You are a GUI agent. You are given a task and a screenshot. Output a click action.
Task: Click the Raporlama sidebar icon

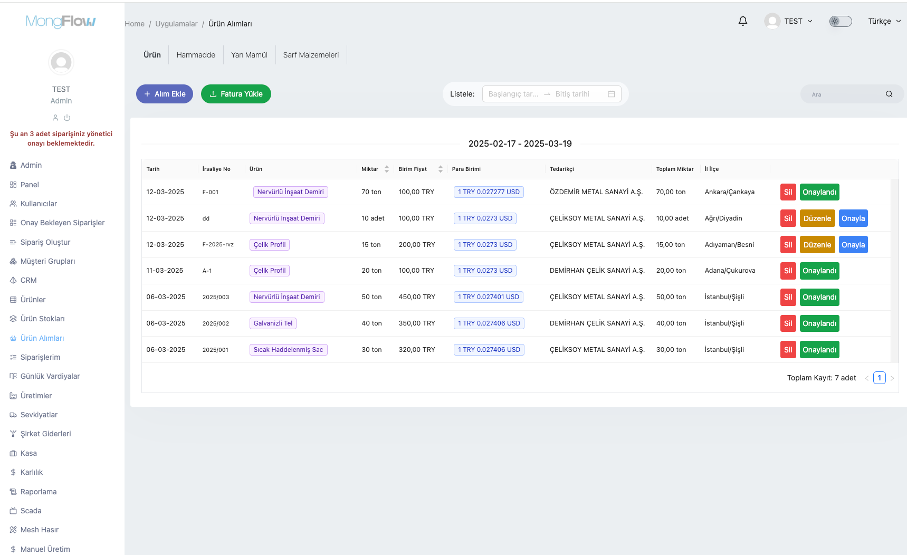point(13,492)
